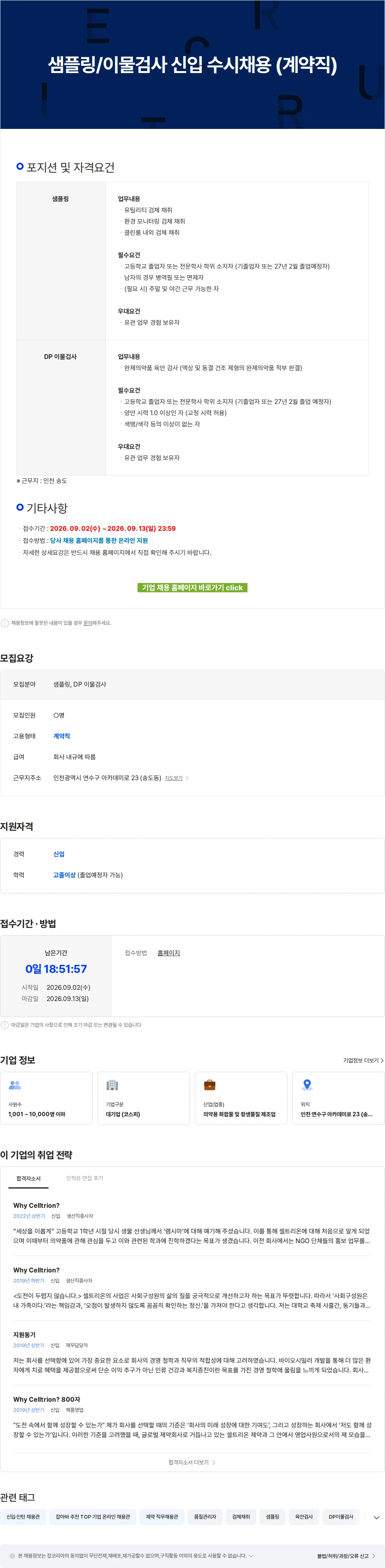The height and width of the screenshot is (1568, 385).
Task: Switch to 인적성·면접 후기 tab
Action: [x=85, y=1178]
